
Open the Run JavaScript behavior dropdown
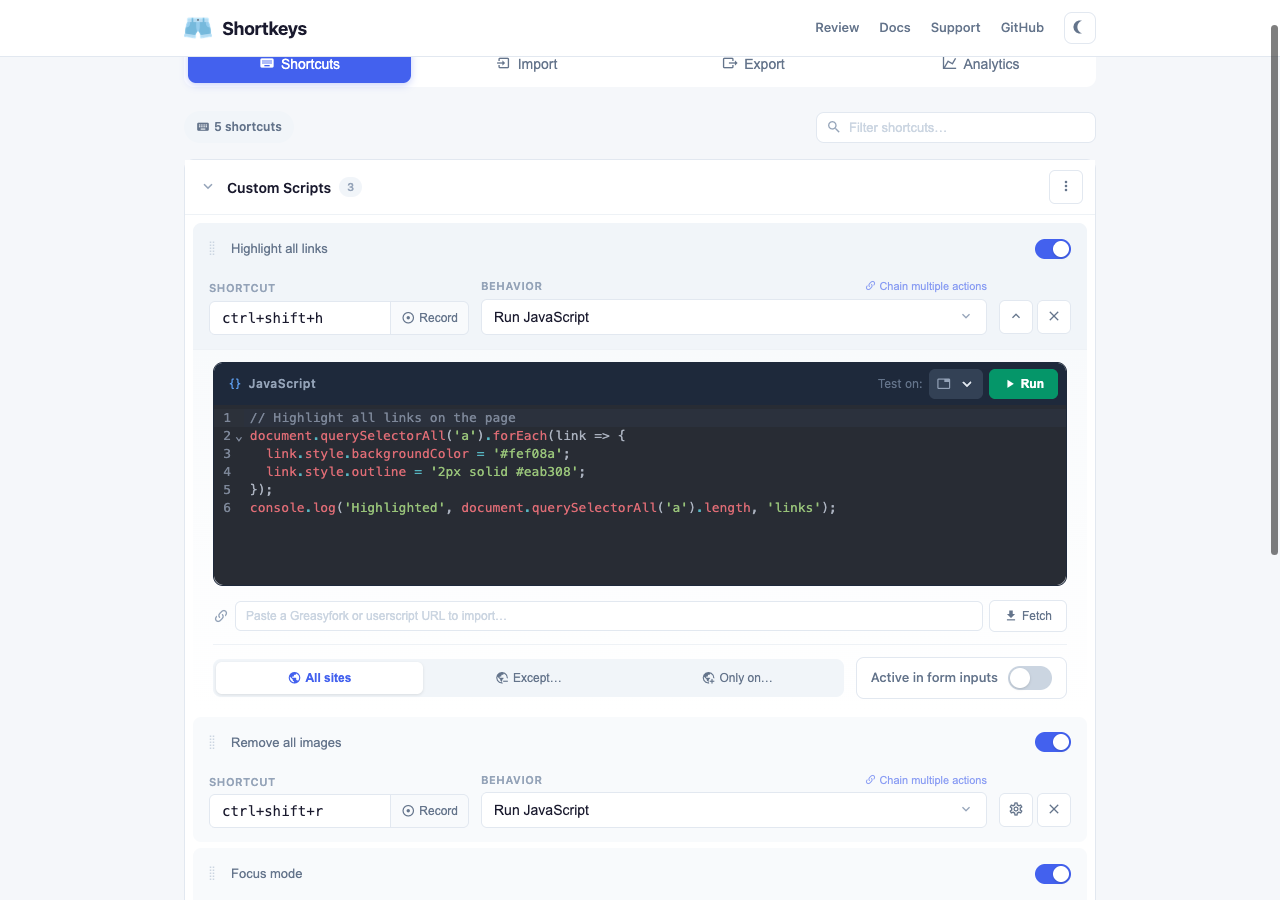733,317
